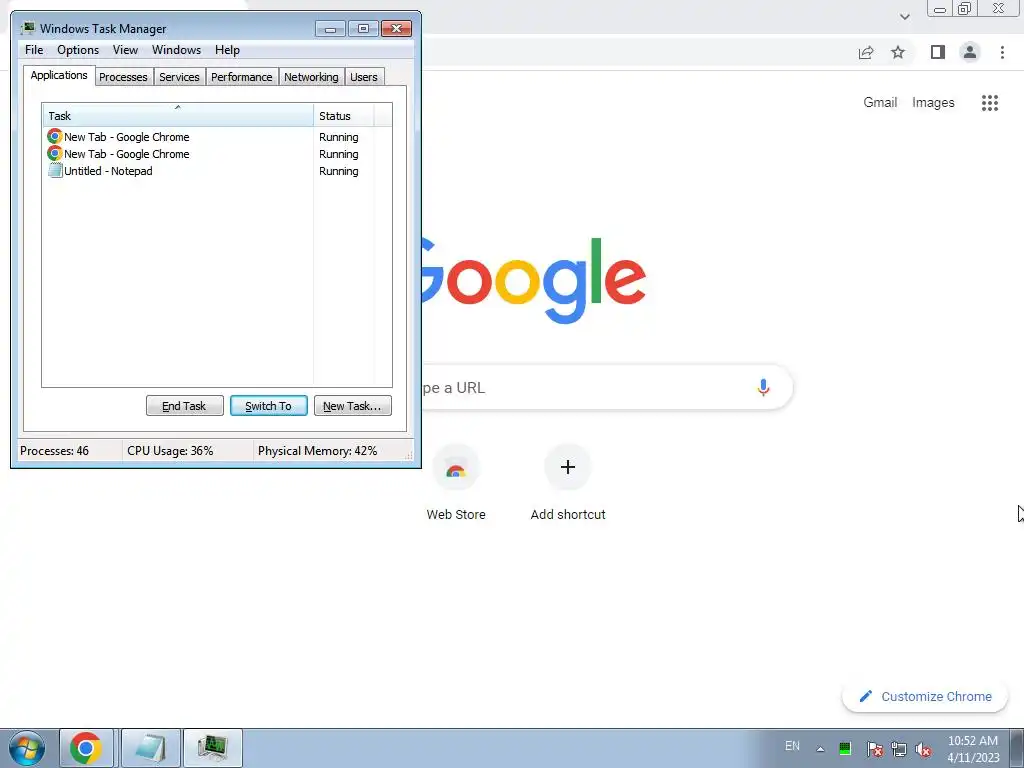This screenshot has width=1024, height=768.
Task: Switch to the Processes tab
Action: point(123,77)
